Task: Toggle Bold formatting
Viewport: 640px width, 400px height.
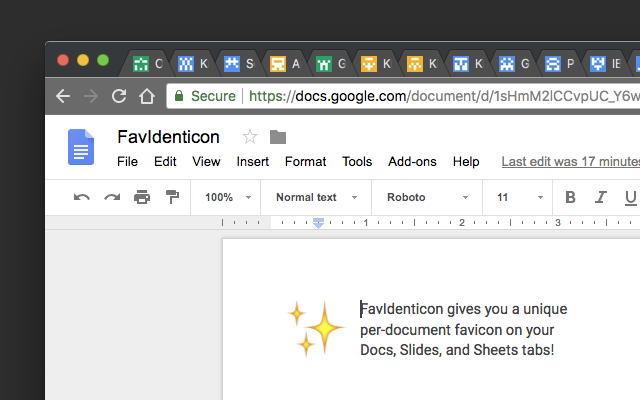Action: click(x=570, y=197)
